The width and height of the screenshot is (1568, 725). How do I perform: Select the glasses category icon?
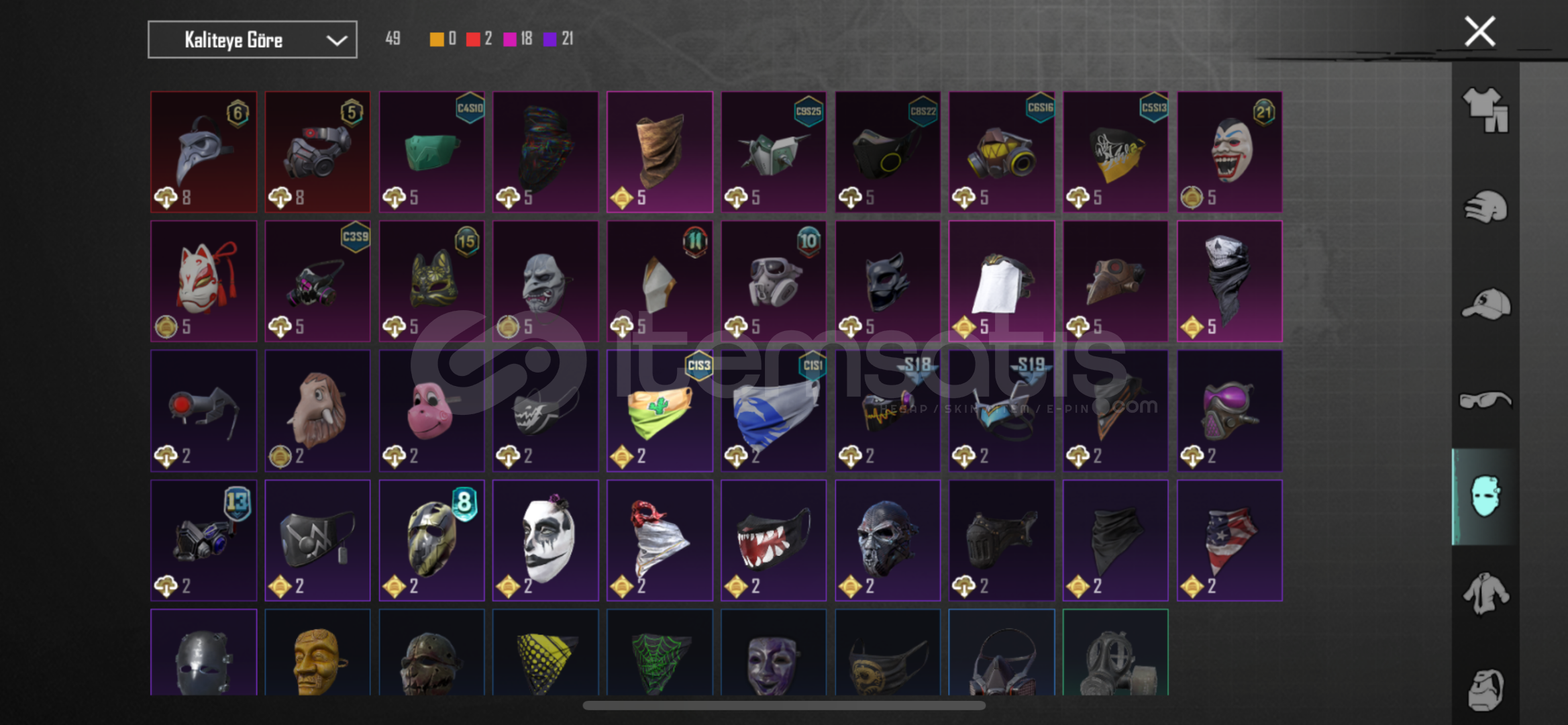pos(1485,401)
